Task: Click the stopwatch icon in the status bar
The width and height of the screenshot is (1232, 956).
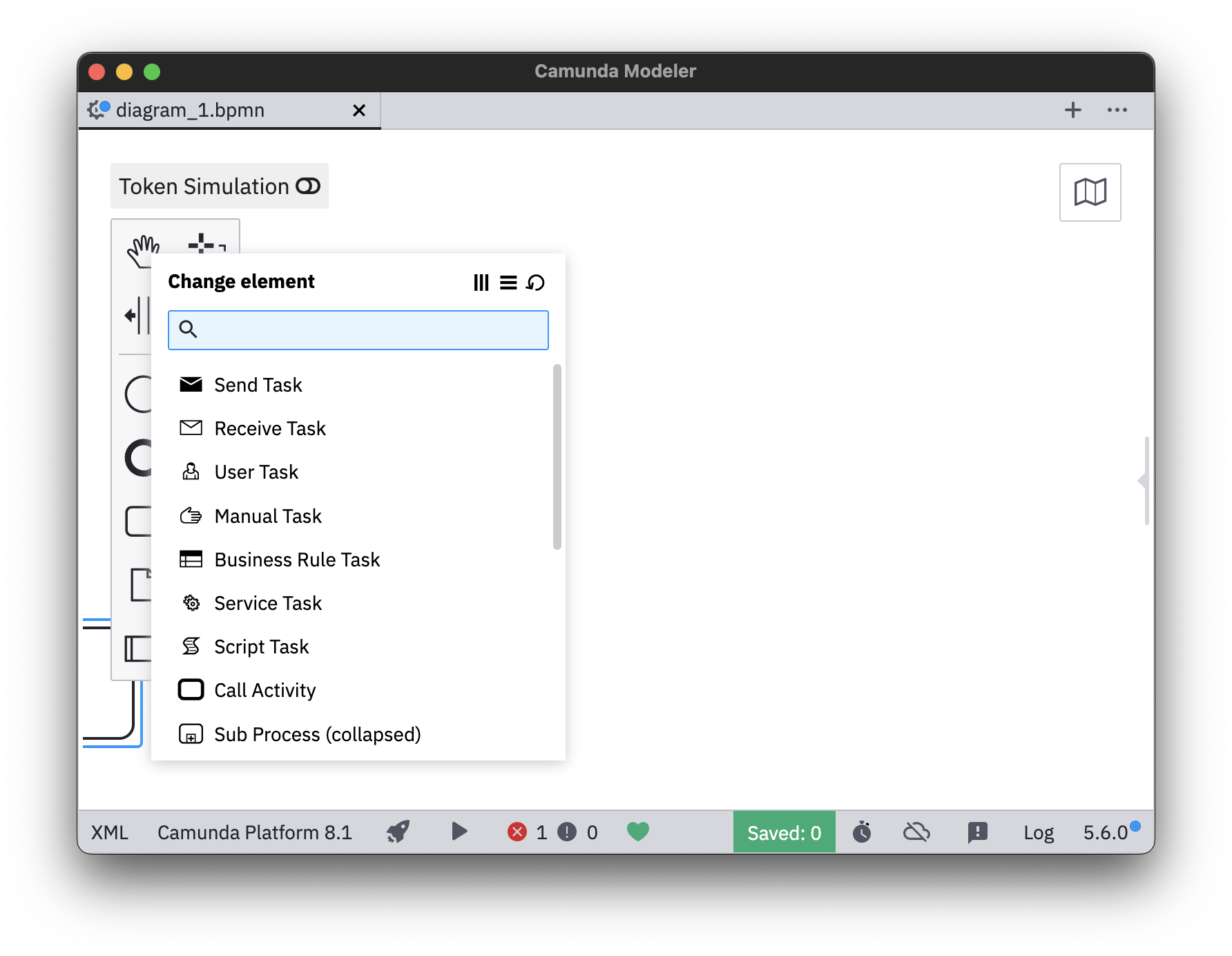Action: point(862,832)
